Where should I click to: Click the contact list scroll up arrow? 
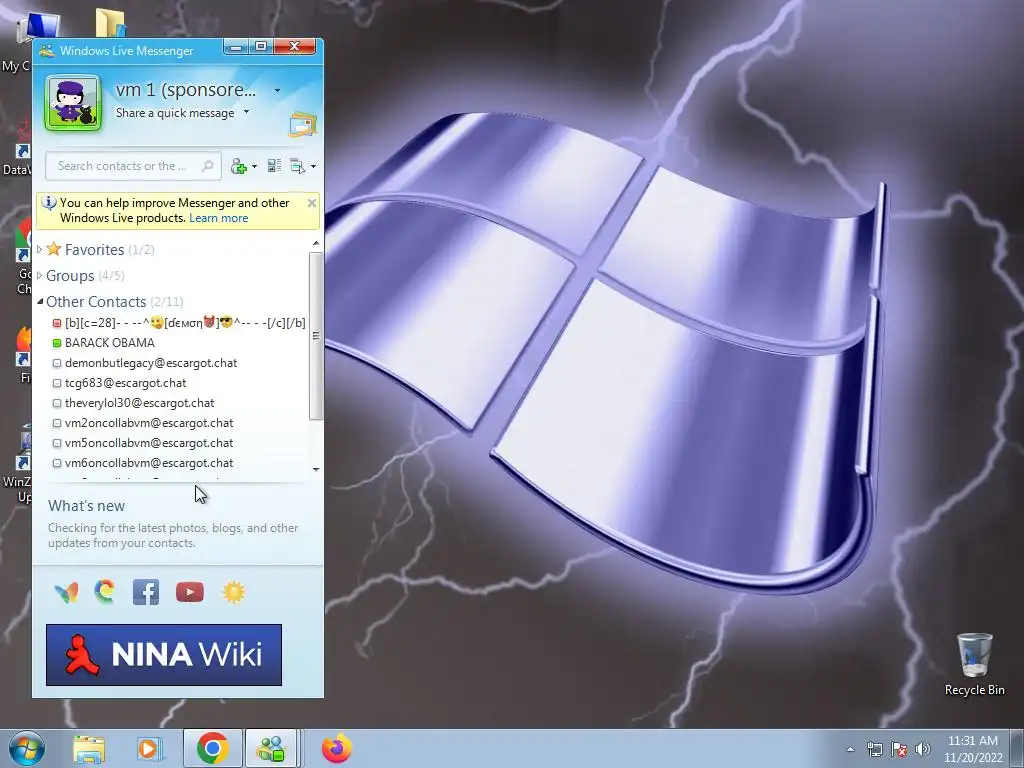pyautogui.click(x=316, y=244)
